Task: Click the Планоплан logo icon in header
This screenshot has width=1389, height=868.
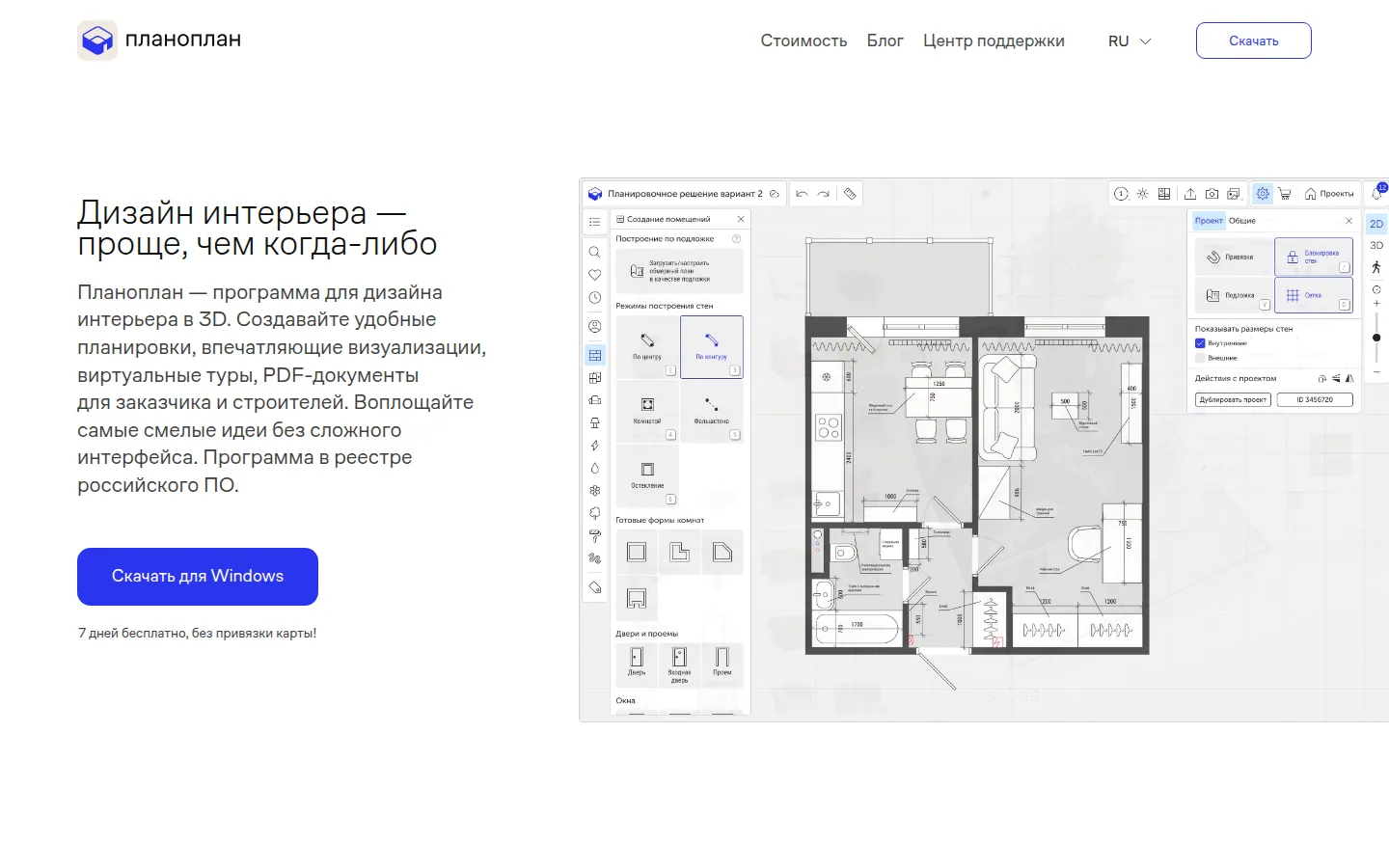Action: tap(97, 41)
